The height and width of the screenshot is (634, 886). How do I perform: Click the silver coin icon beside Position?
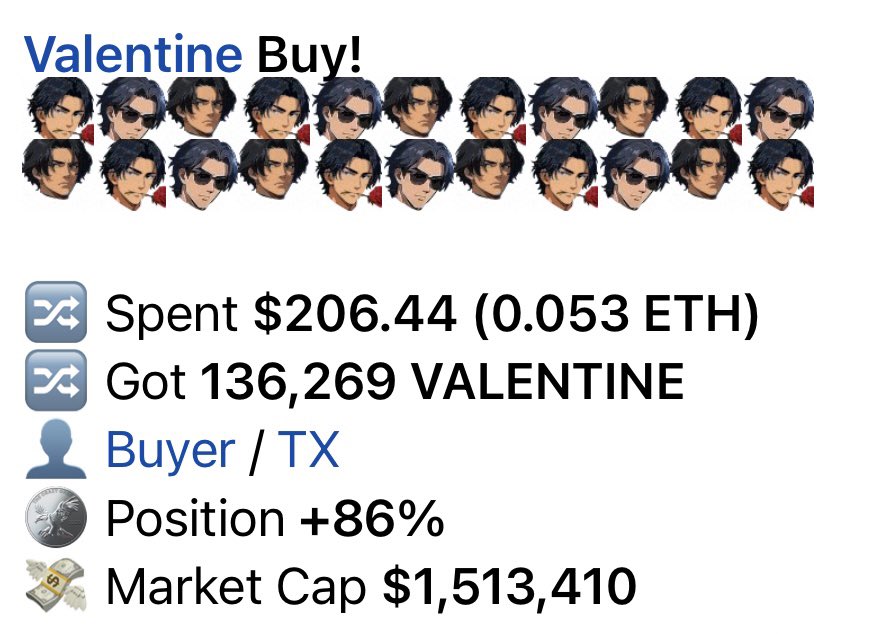[57, 516]
